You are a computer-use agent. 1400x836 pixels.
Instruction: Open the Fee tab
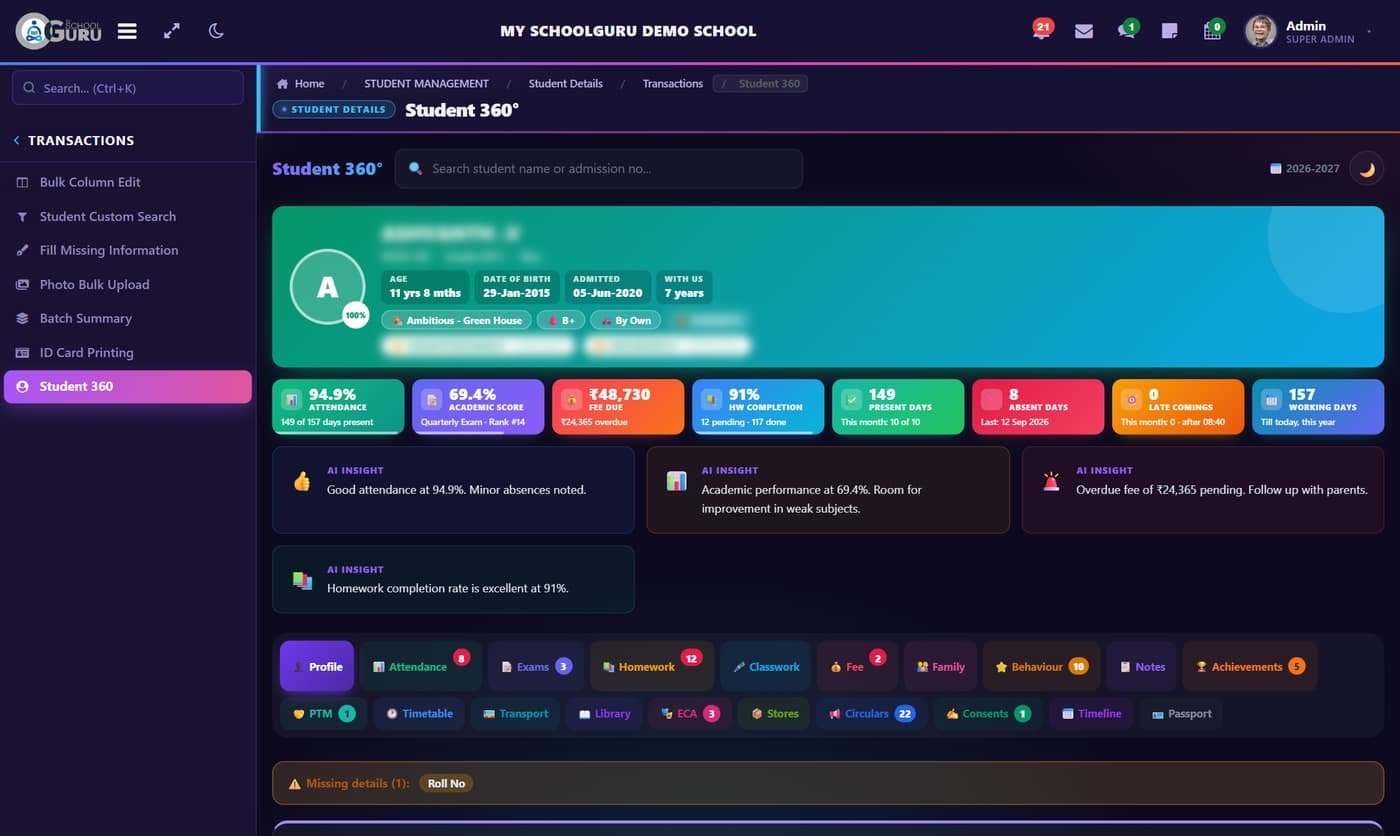pyautogui.click(x=858, y=667)
